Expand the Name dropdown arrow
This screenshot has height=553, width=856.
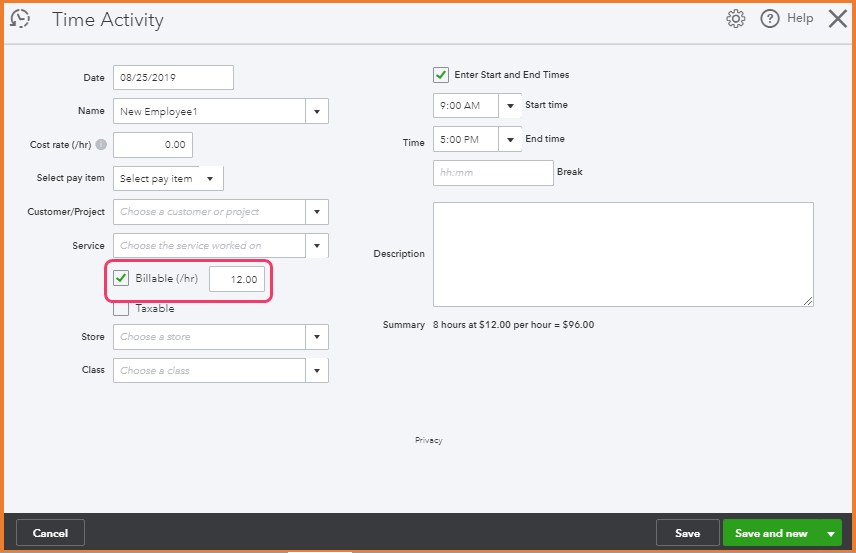[x=317, y=111]
